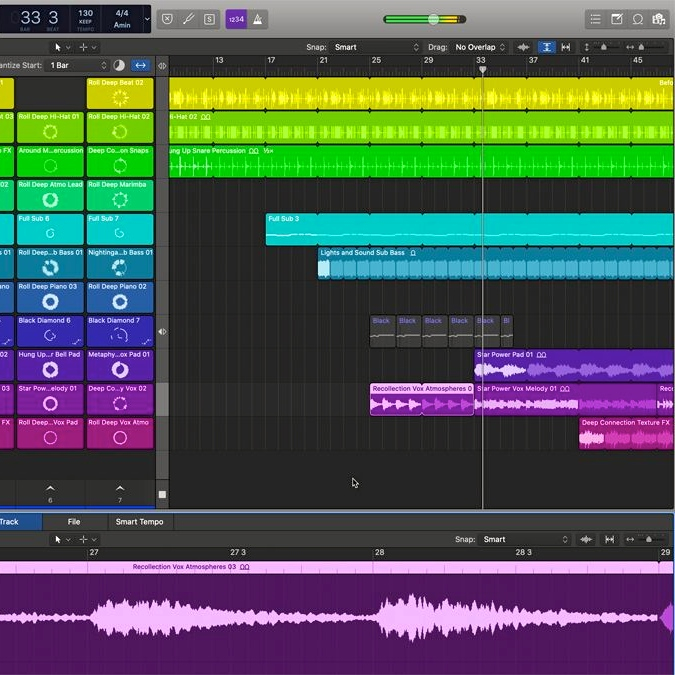Click the Live Loops divider arrows beside the ruler

click(162, 66)
